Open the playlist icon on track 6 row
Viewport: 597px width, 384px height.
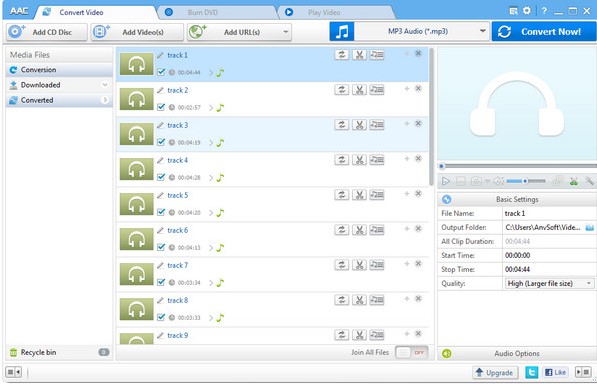377,230
